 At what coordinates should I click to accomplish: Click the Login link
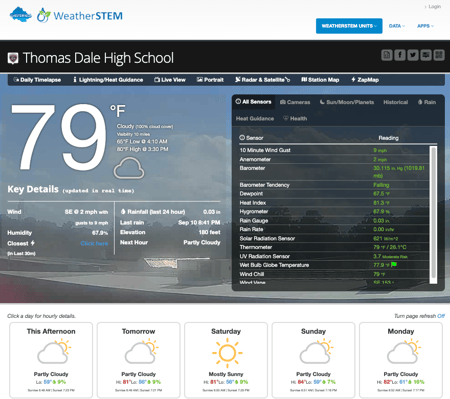coord(434,6)
